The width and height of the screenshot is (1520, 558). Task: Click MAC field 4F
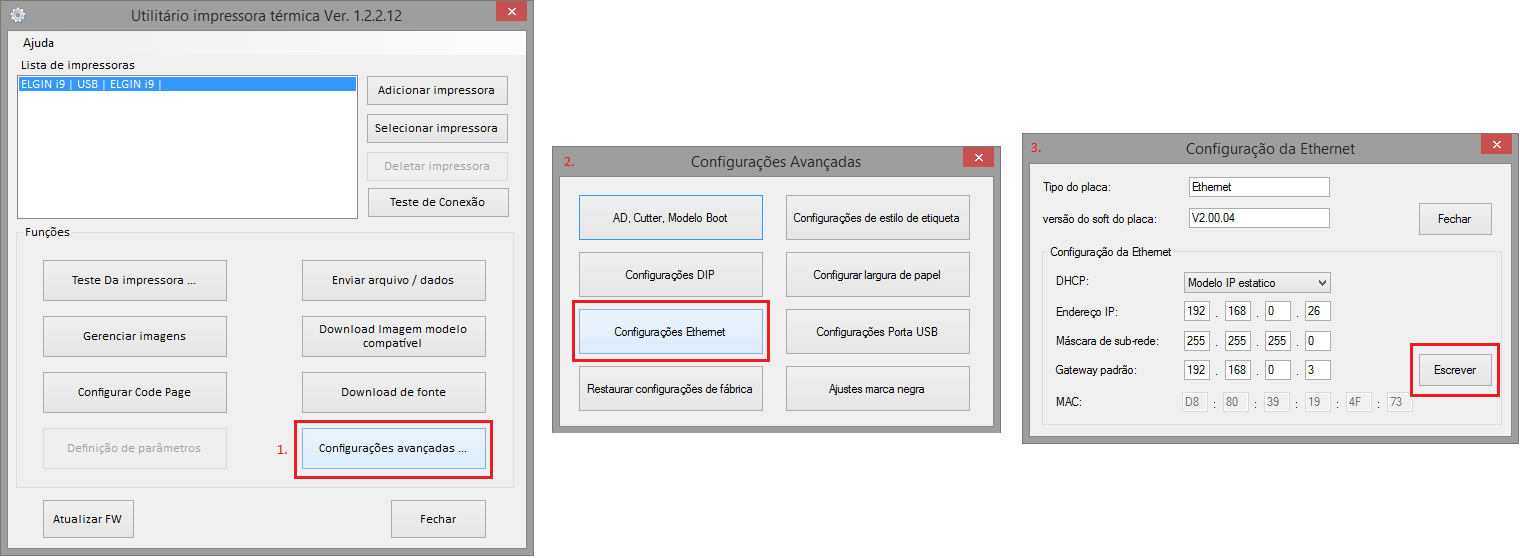coord(1358,402)
